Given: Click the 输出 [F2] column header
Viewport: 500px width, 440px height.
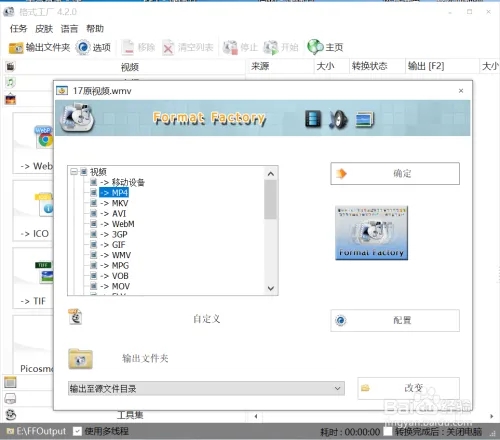Looking at the screenshot, I should (442, 66).
